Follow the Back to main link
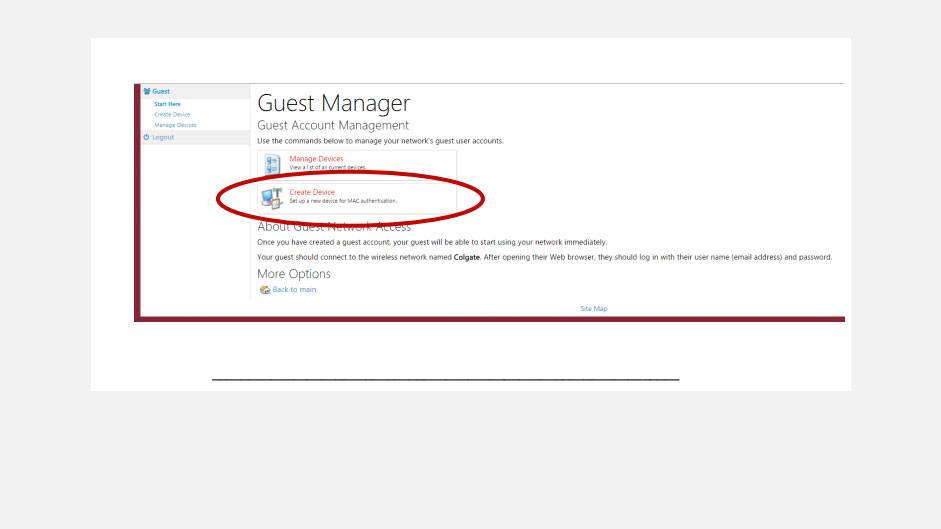The image size is (941, 529). pyautogui.click(x=294, y=290)
